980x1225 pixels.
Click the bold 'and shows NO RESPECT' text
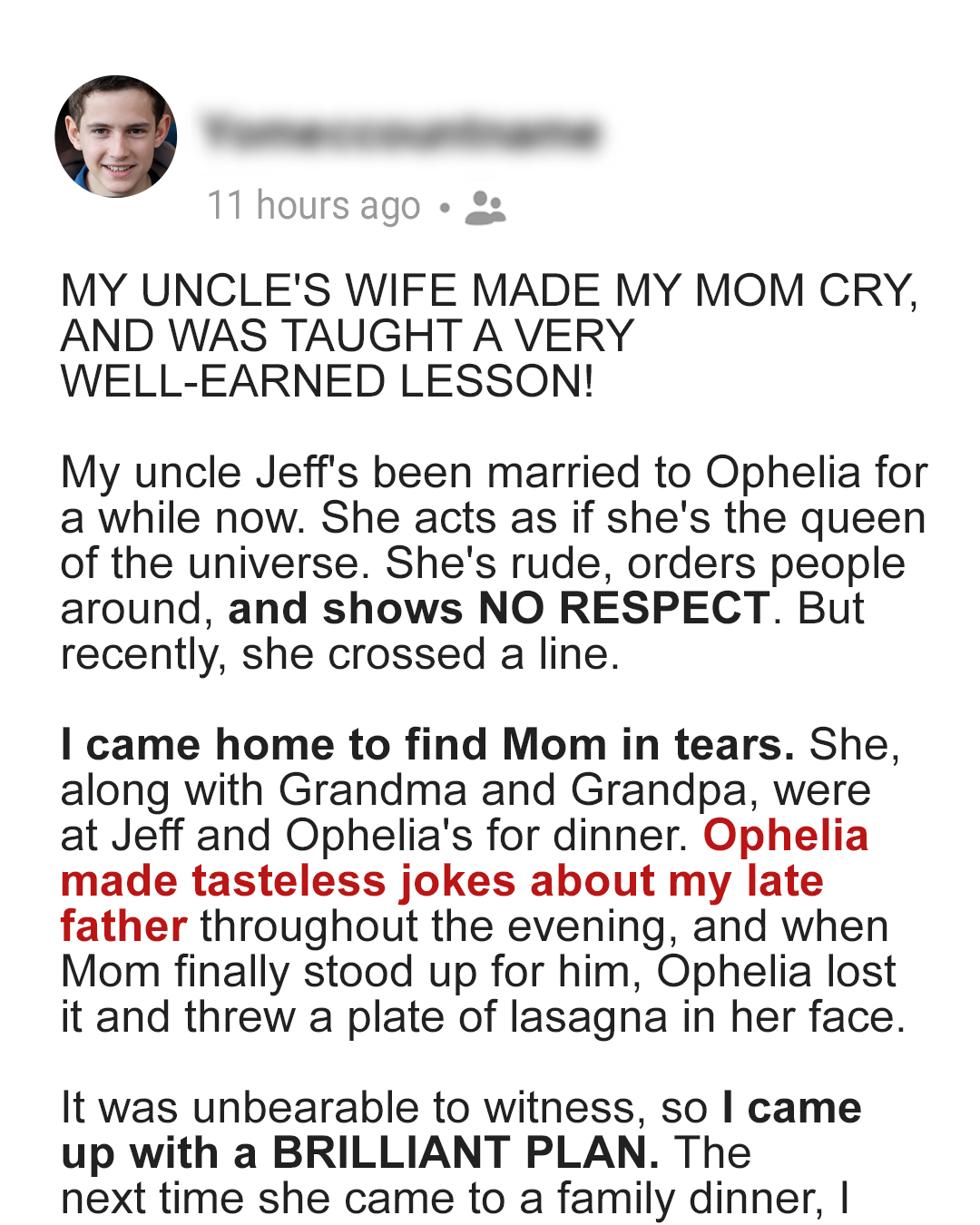[499, 608]
